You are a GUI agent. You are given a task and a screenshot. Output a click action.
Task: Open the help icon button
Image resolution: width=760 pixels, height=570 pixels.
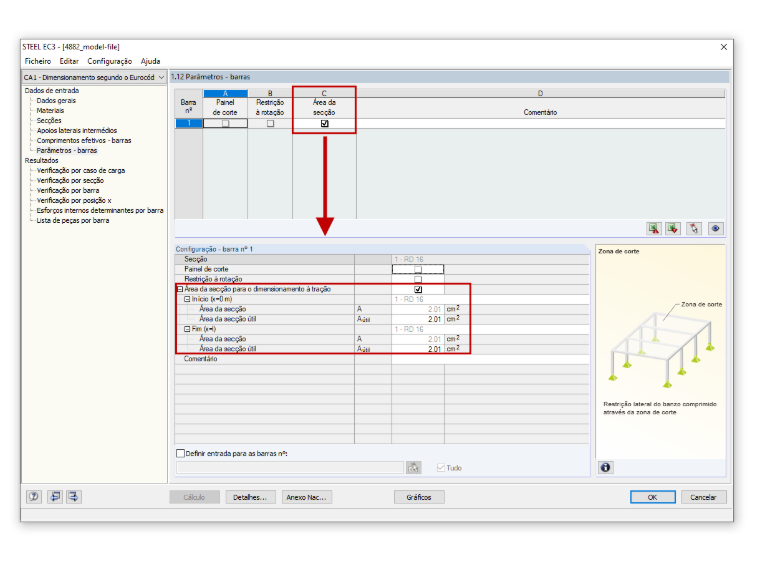[33, 496]
